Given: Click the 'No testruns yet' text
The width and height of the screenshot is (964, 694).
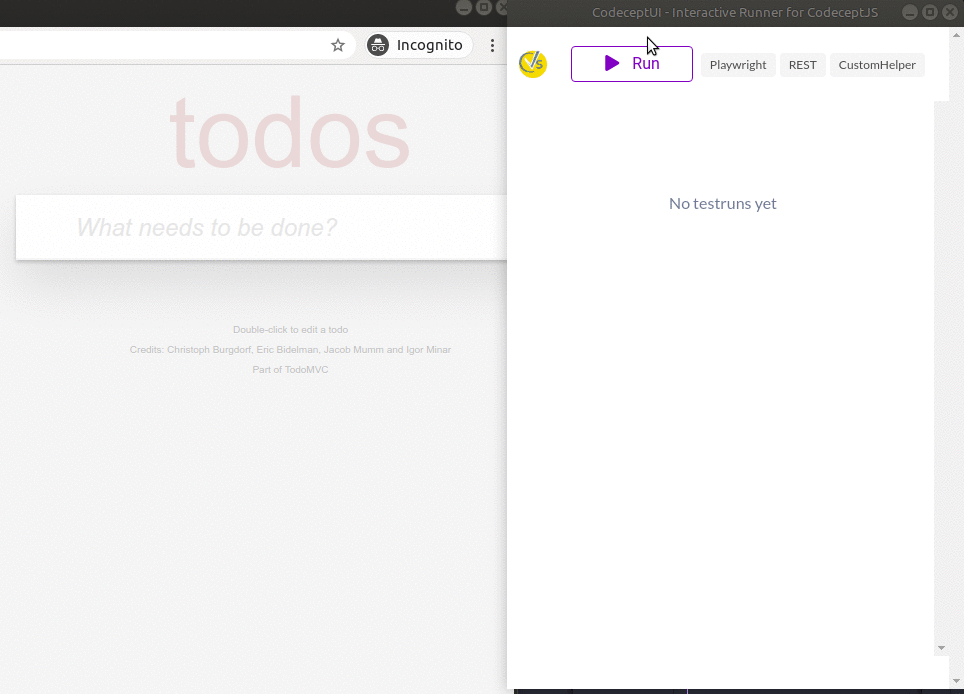Looking at the screenshot, I should (x=722, y=203).
